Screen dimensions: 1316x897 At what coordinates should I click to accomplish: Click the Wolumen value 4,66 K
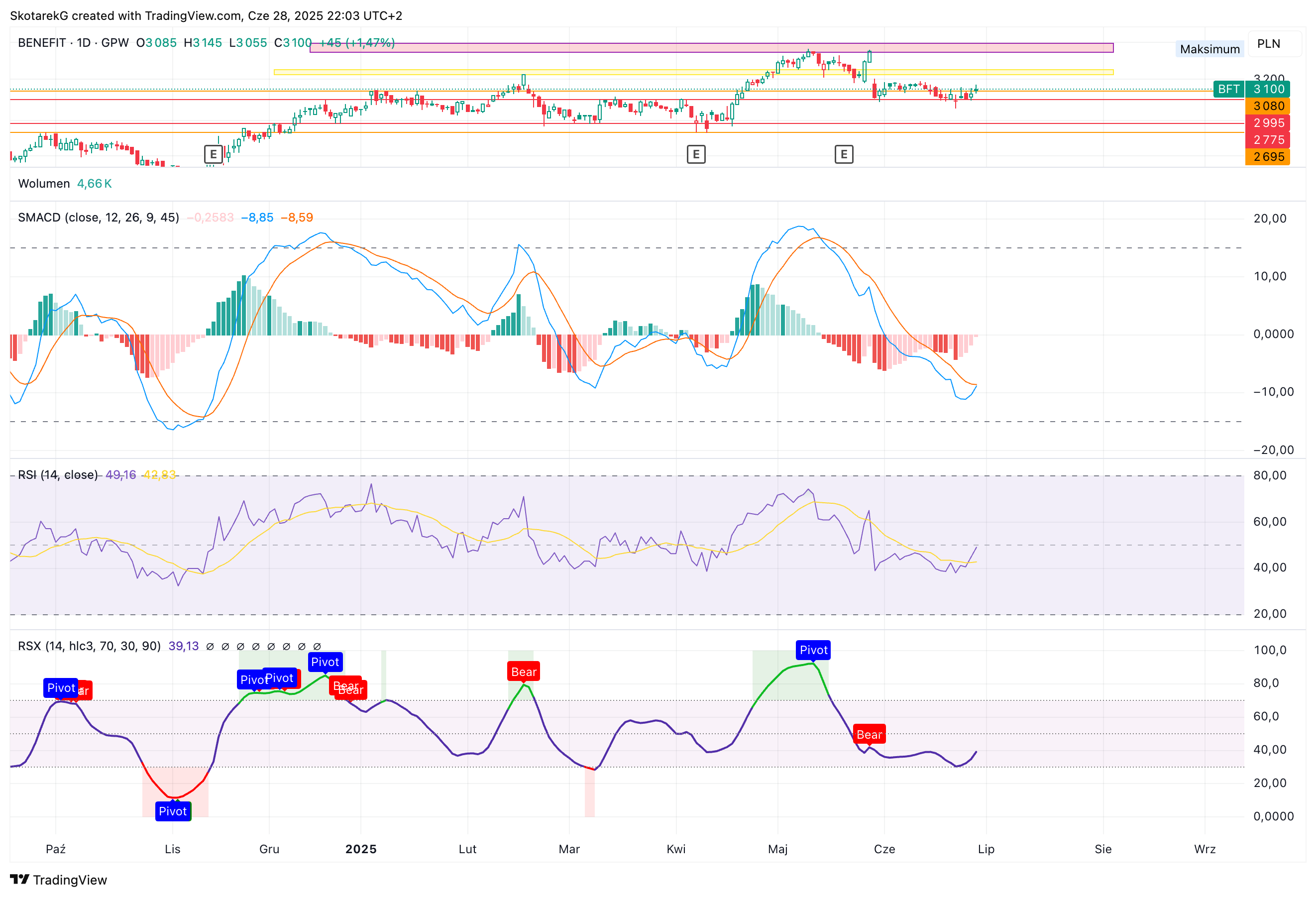(94, 184)
